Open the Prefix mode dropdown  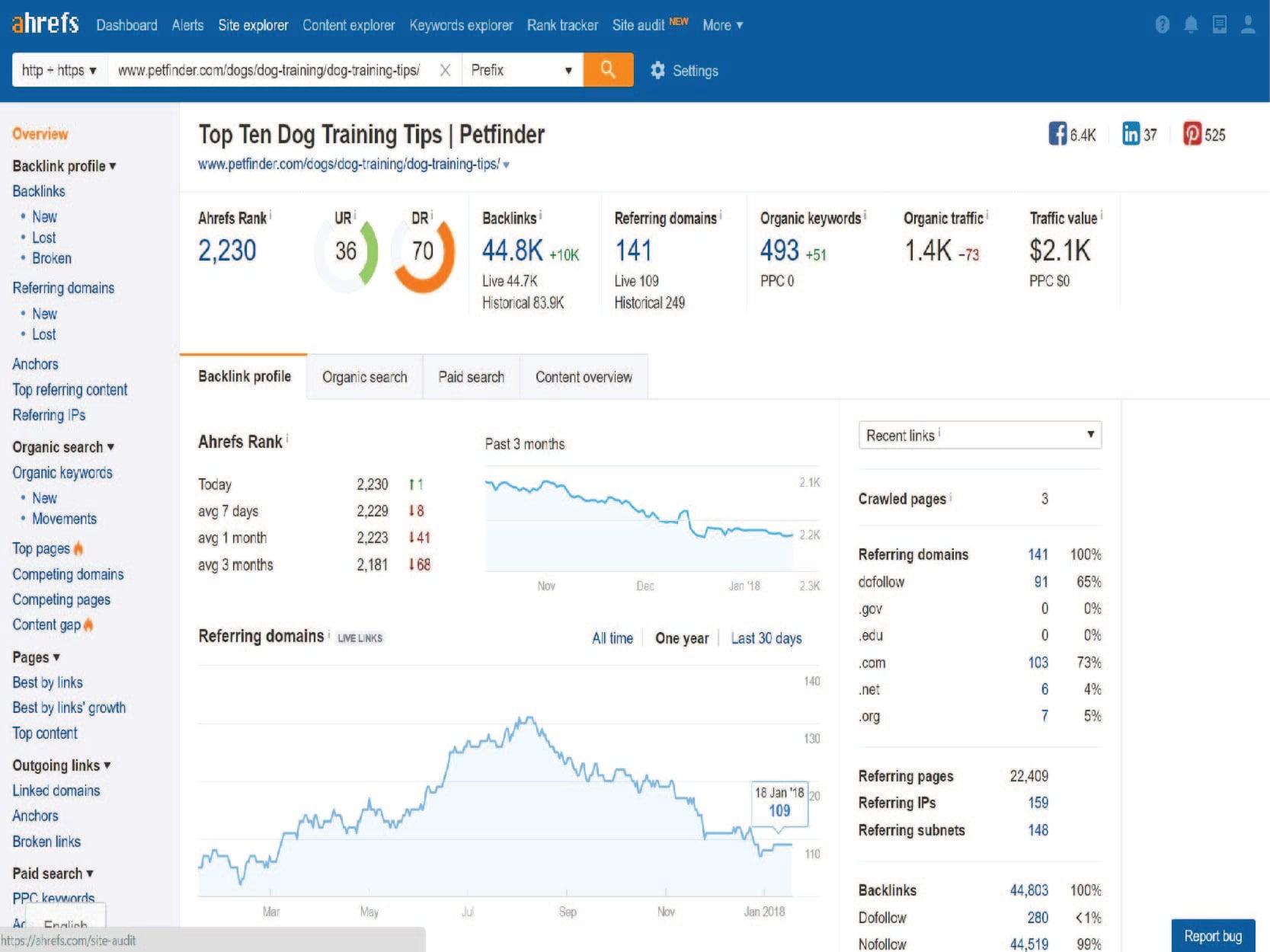pyautogui.click(x=522, y=71)
